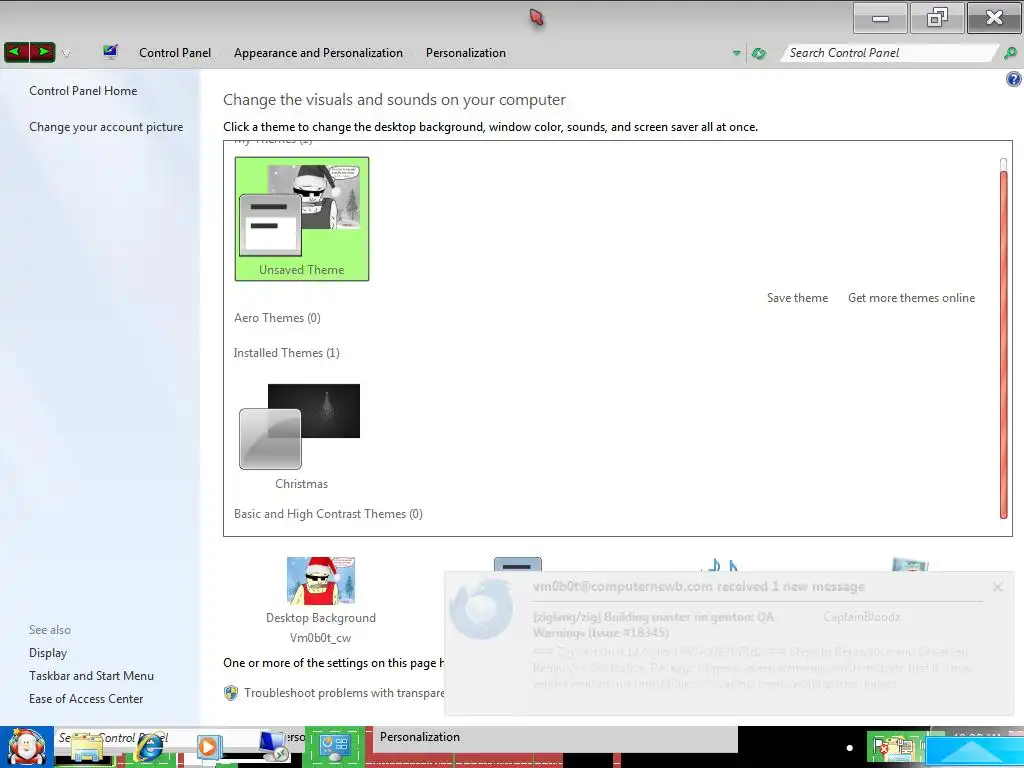The width and height of the screenshot is (1024, 768).
Task: Refresh the Personalization page
Action: (x=758, y=54)
